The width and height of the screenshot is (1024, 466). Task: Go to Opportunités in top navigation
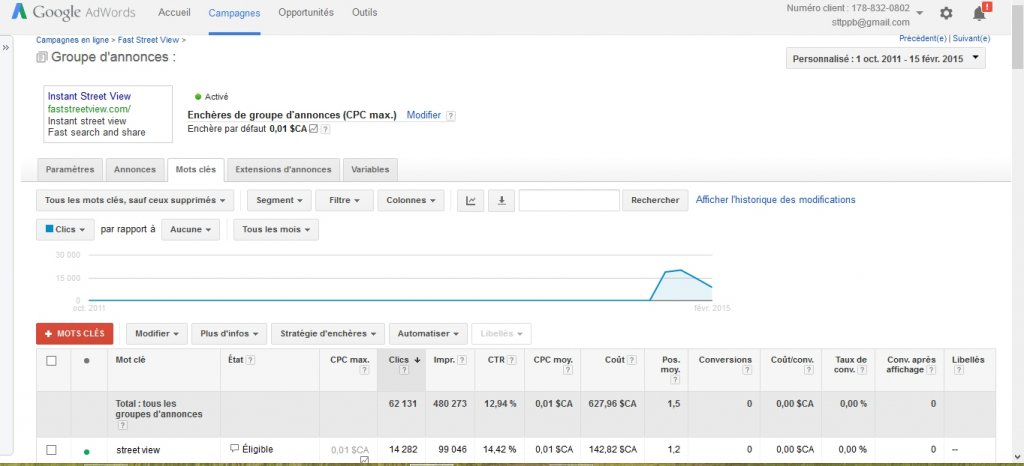pyautogui.click(x=306, y=12)
